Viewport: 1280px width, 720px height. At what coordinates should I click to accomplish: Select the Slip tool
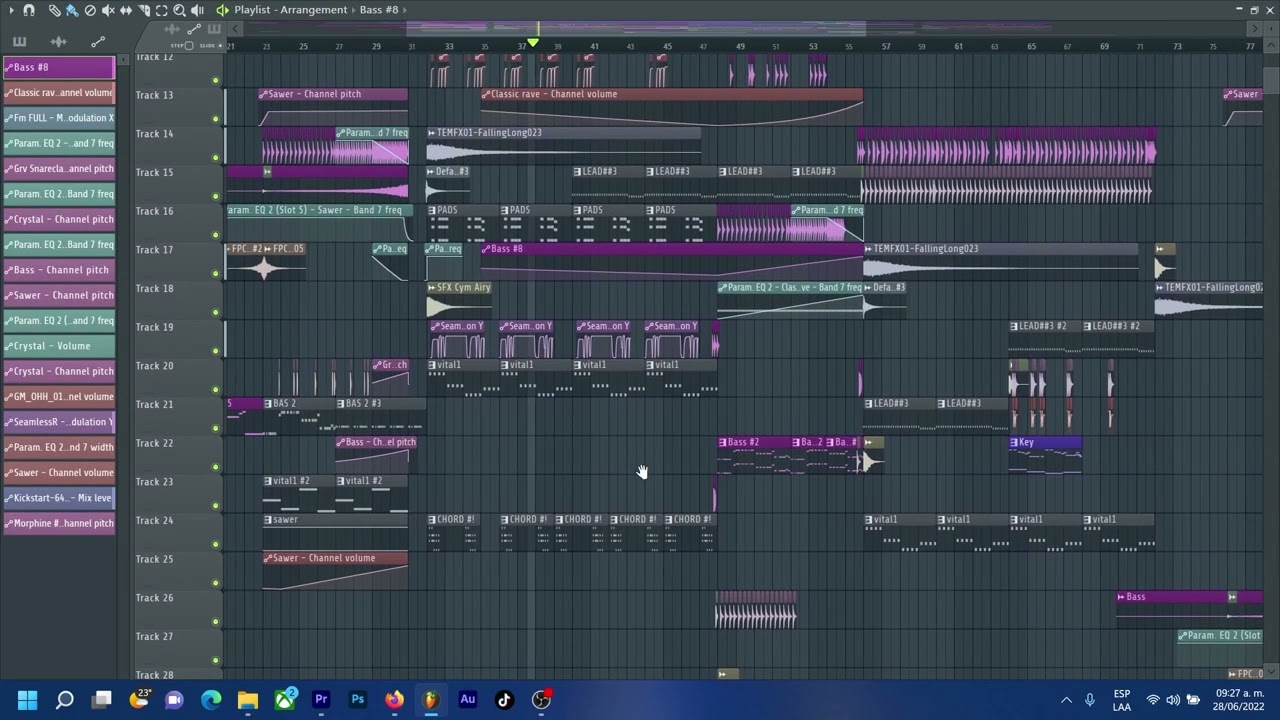tap(126, 10)
